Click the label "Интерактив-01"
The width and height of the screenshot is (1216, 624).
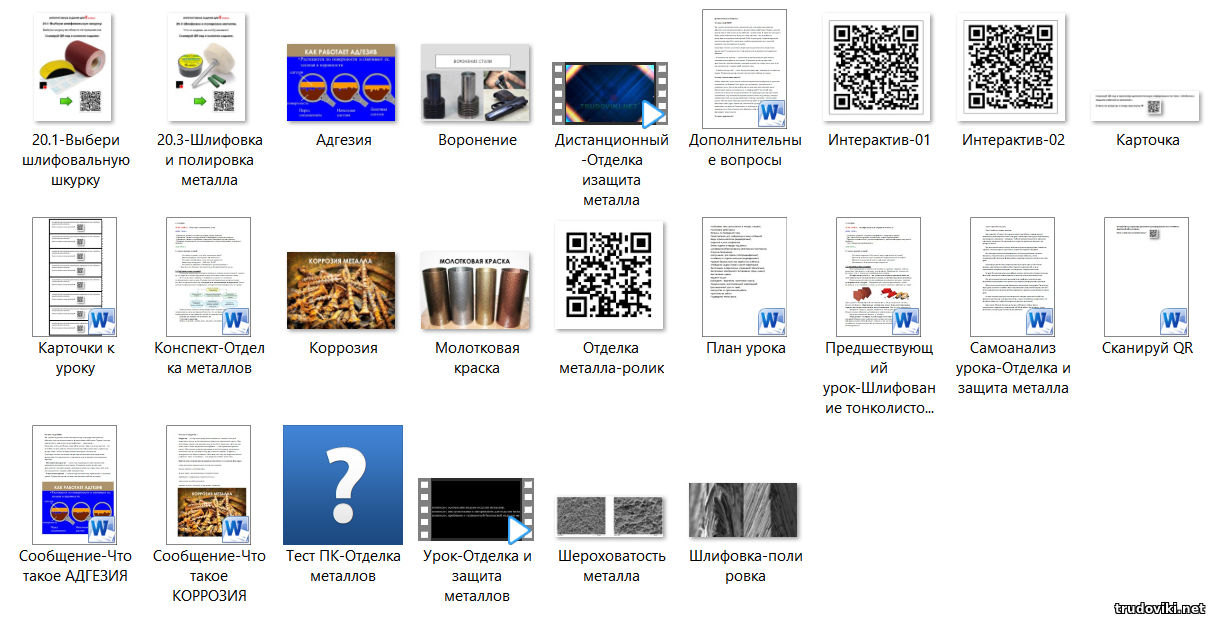[x=879, y=140]
